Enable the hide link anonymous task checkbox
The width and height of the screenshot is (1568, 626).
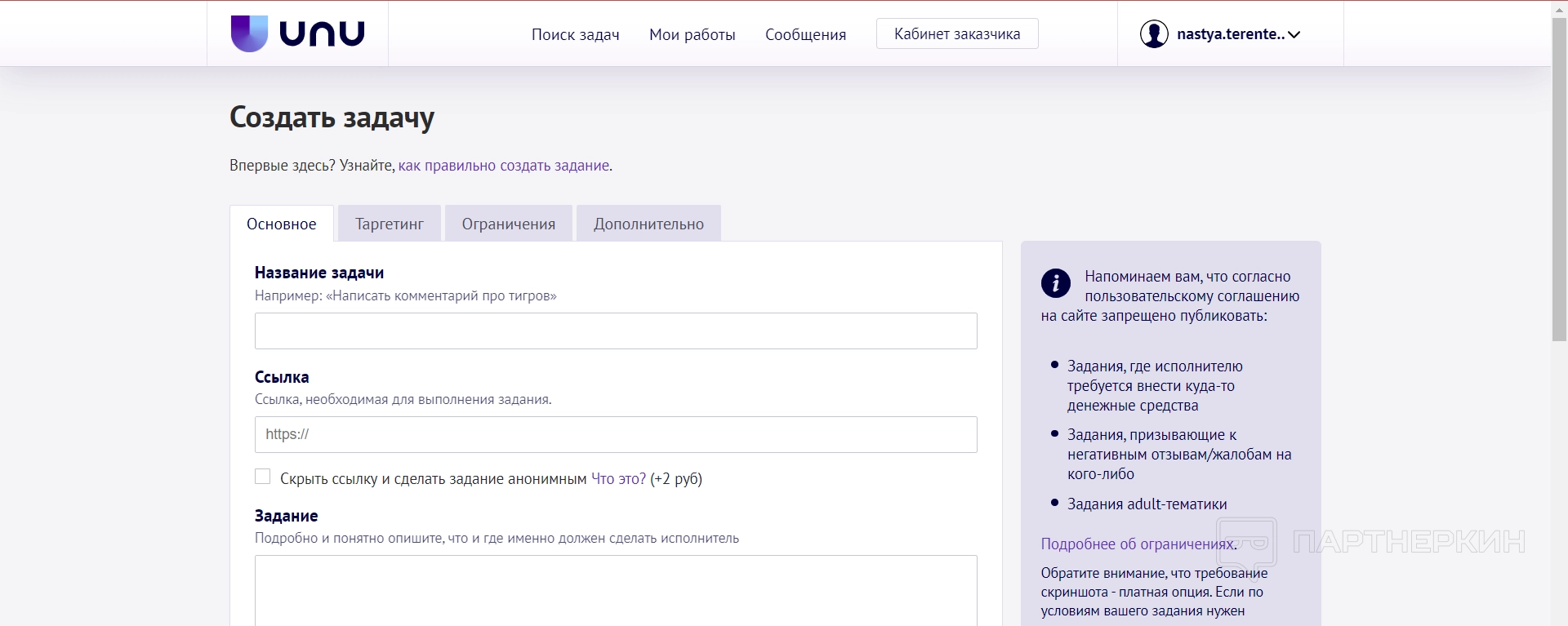point(263,477)
